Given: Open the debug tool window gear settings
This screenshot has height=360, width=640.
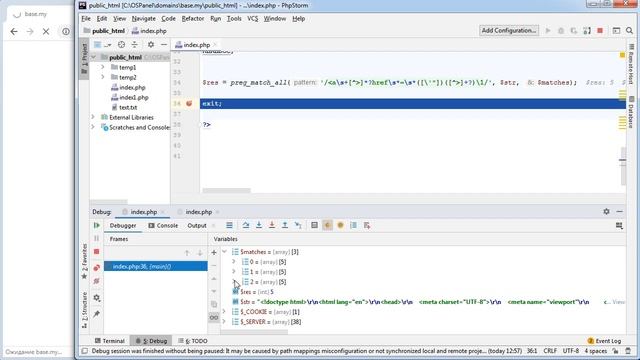Looking at the screenshot, I should 607,211.
